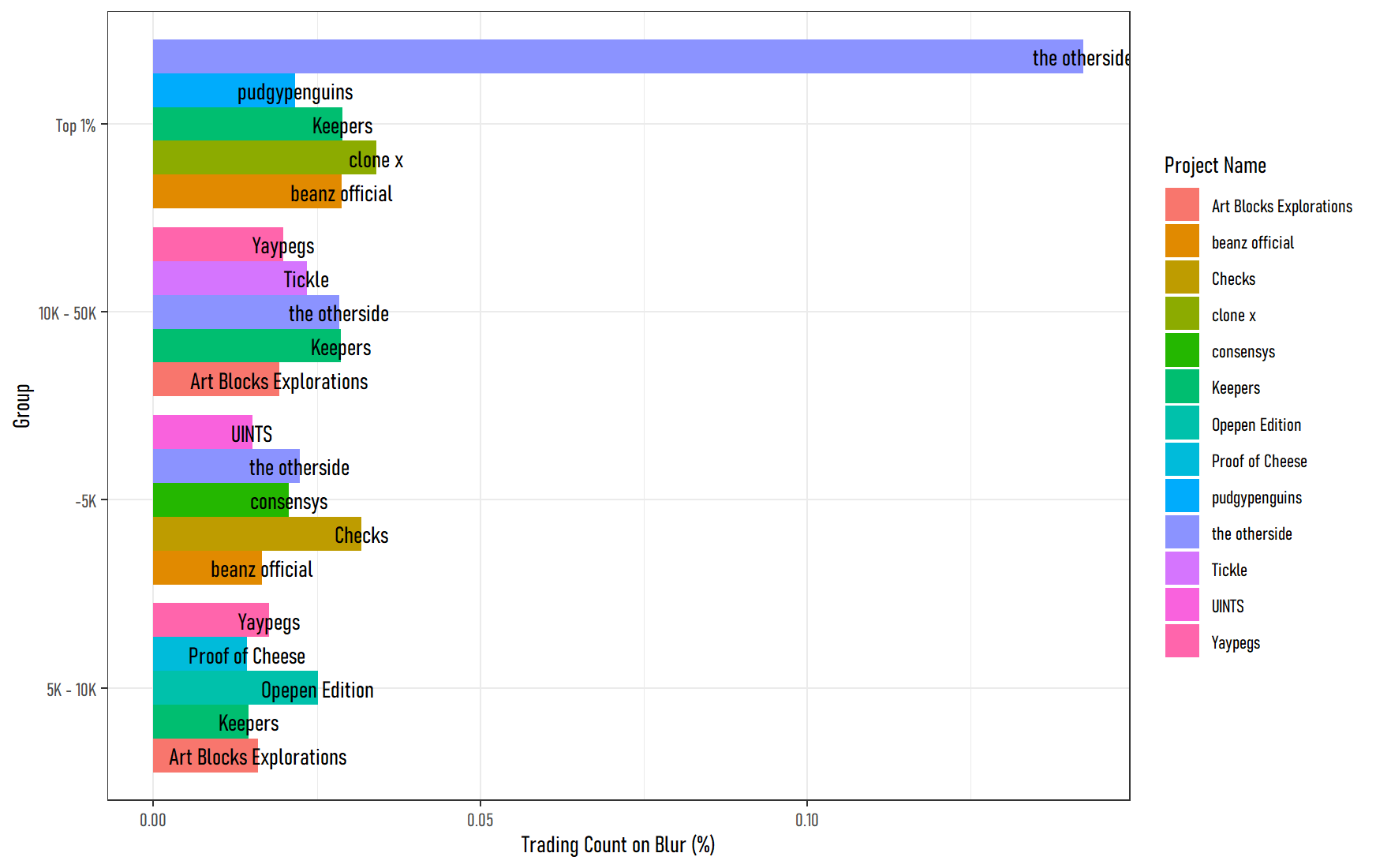Click the Checks bar in the -5K group

click(256, 534)
